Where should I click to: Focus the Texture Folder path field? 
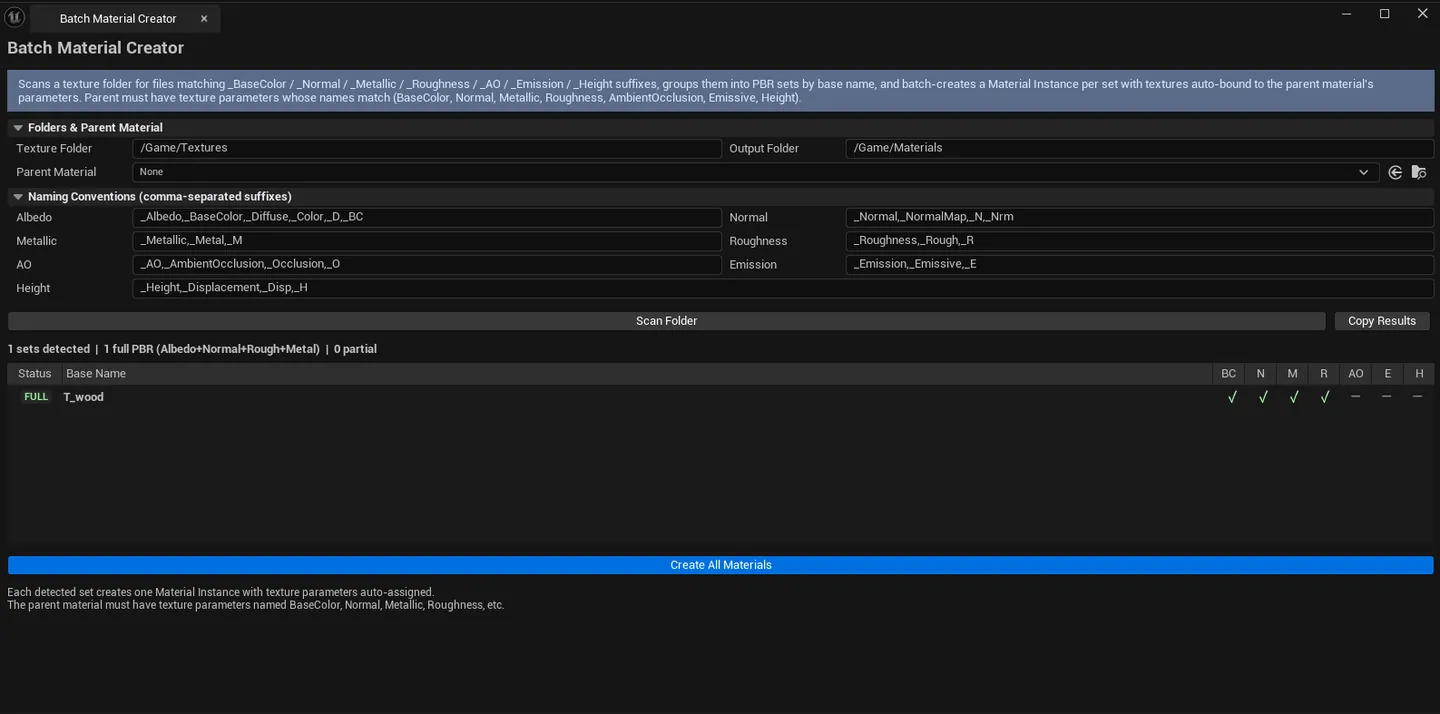pyautogui.click(x=427, y=148)
